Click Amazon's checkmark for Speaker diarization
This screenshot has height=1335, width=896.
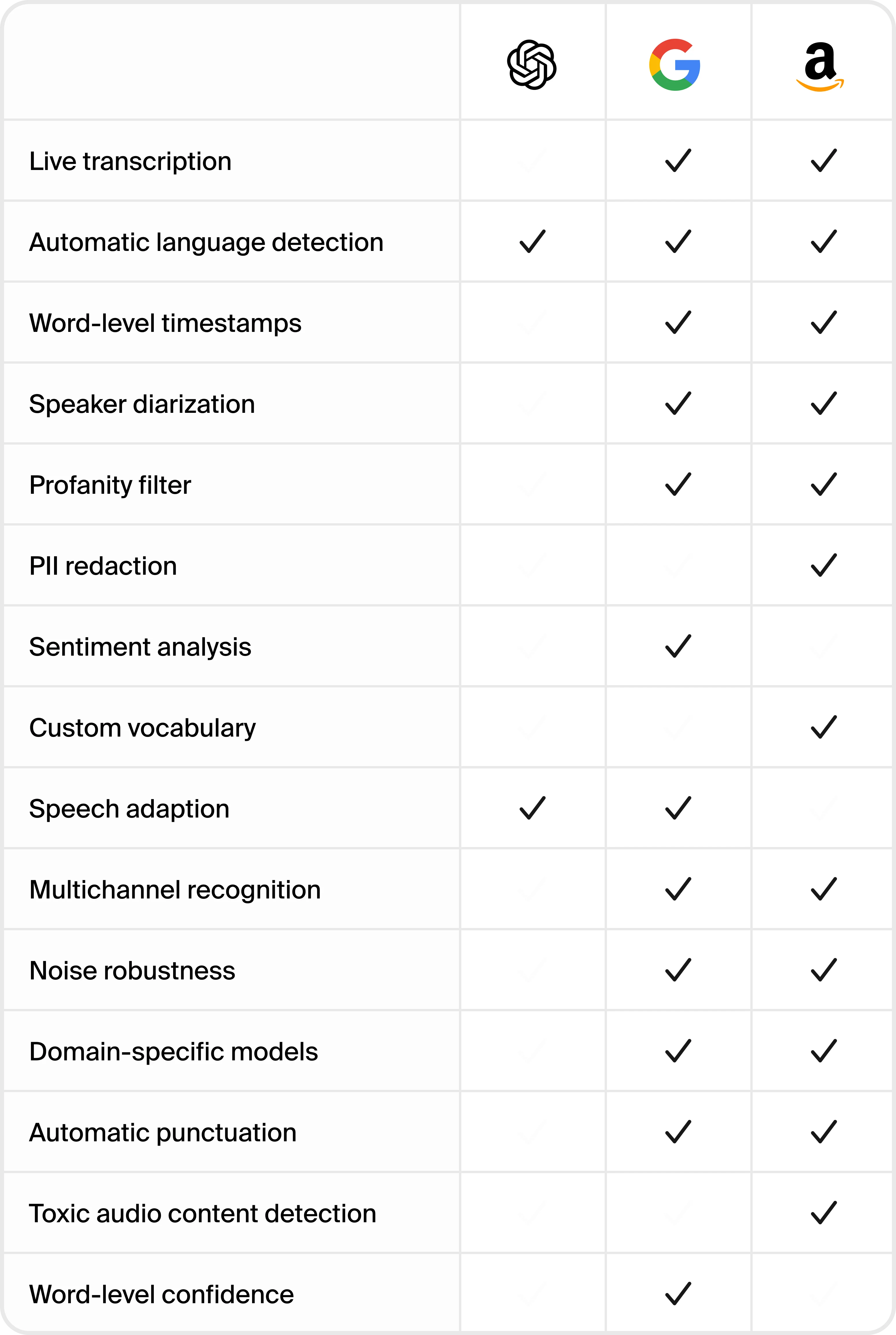point(824,404)
